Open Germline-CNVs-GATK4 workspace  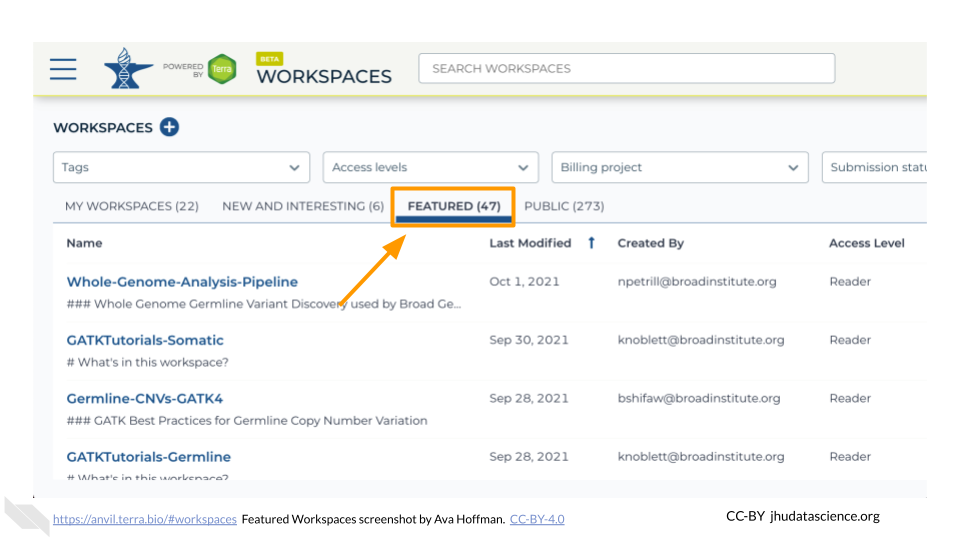pyautogui.click(x=144, y=399)
